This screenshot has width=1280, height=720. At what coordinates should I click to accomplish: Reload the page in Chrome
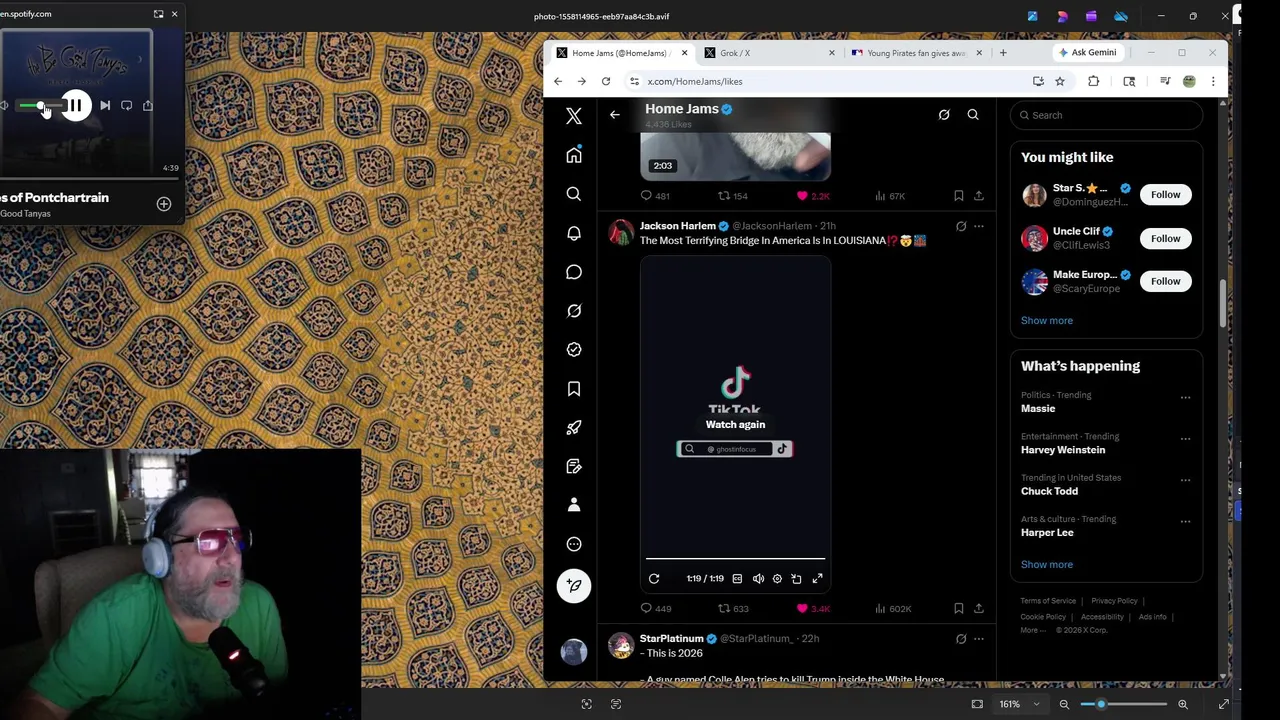click(x=606, y=81)
